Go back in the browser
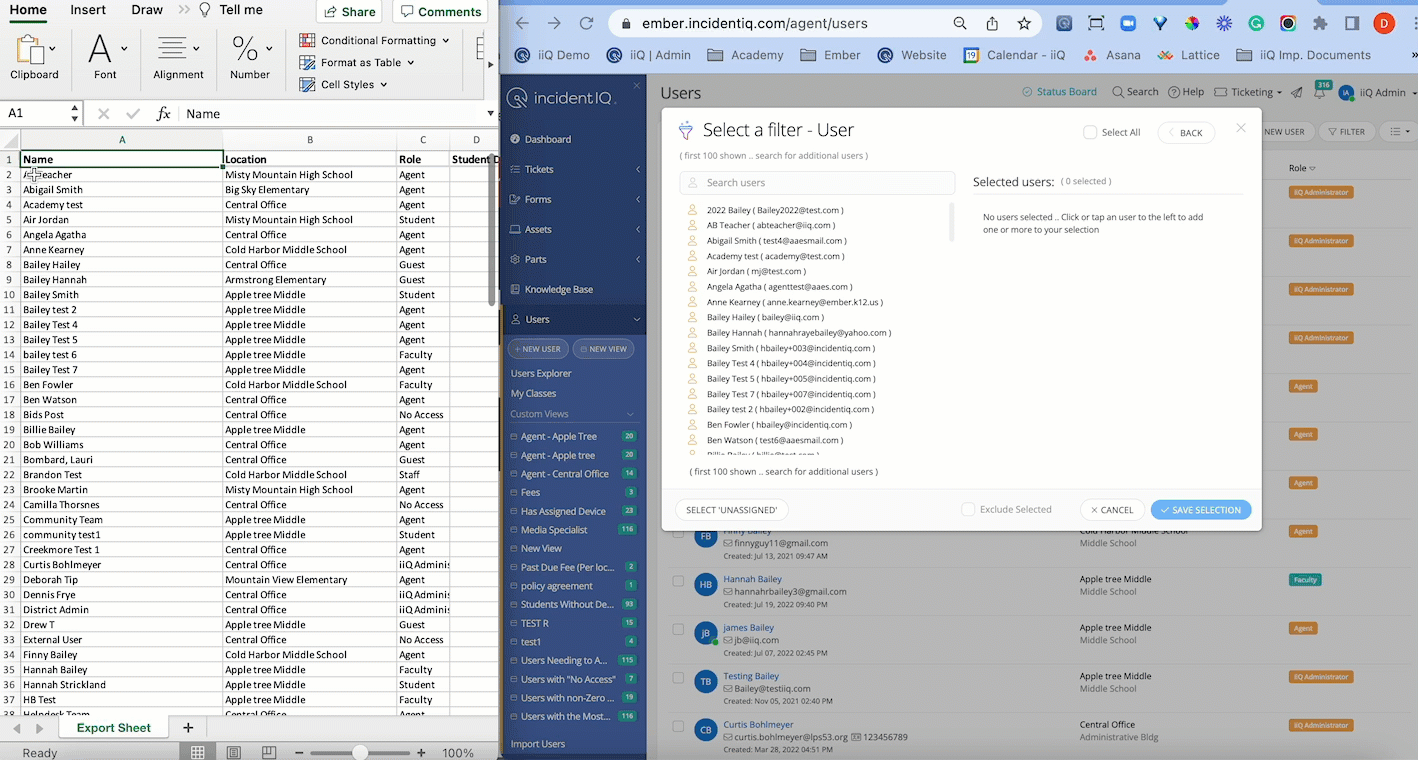 coord(522,23)
